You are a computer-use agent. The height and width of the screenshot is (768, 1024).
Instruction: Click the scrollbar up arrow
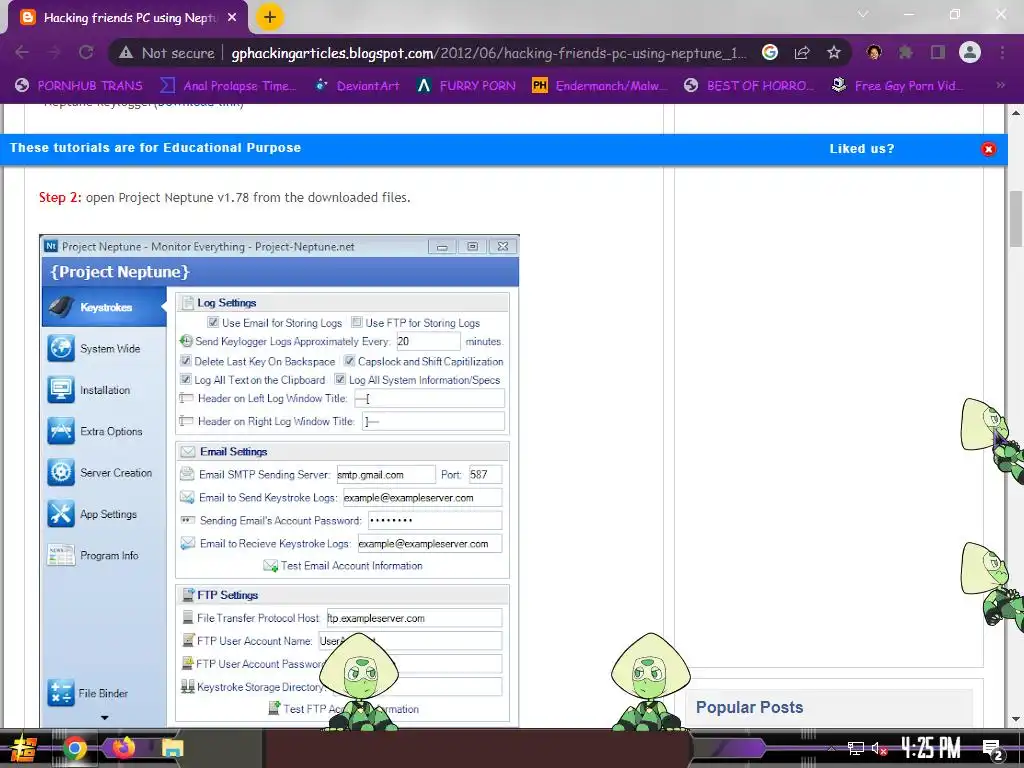coord(1016,112)
